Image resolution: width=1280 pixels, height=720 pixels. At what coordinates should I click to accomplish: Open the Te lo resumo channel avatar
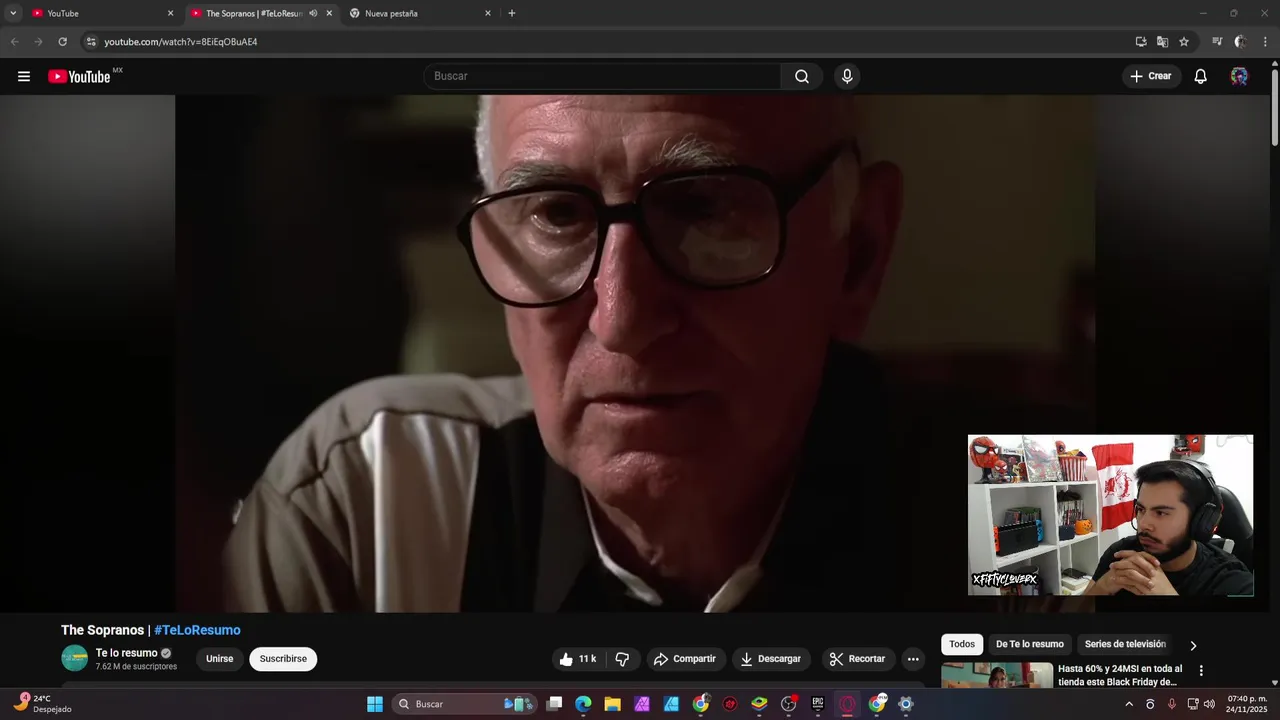[75, 658]
